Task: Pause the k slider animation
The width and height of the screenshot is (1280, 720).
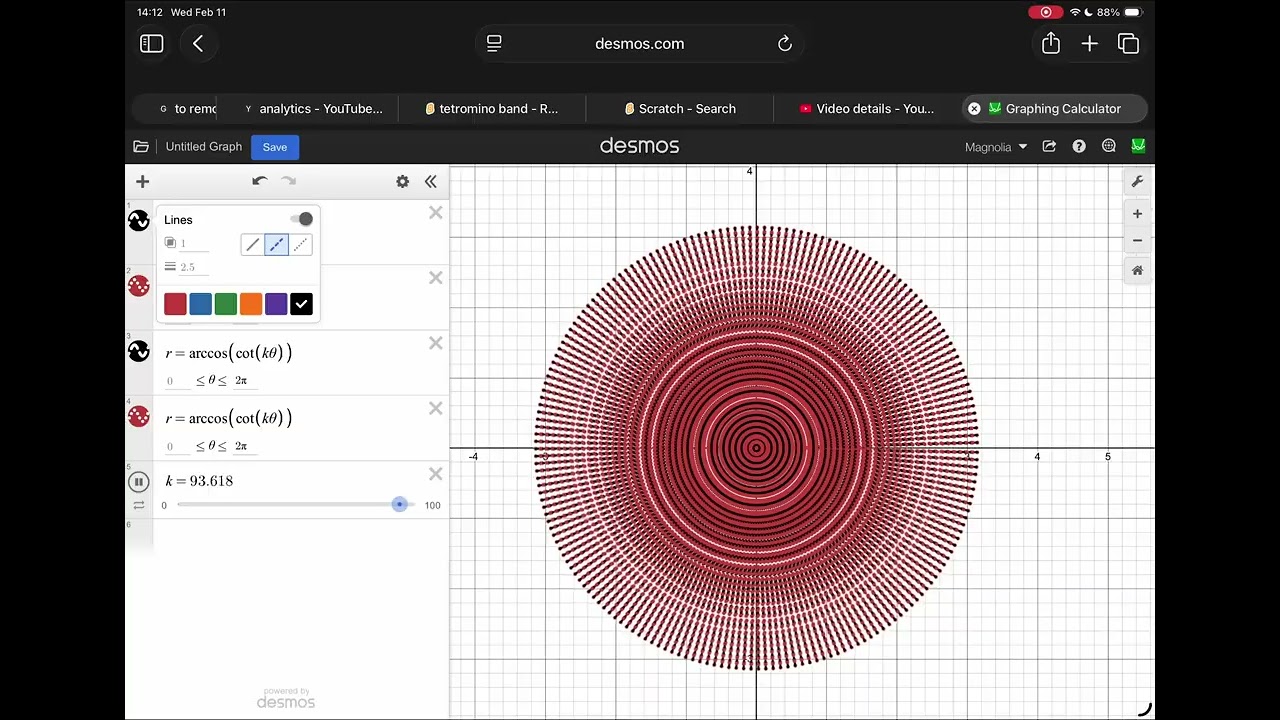Action: (139, 482)
